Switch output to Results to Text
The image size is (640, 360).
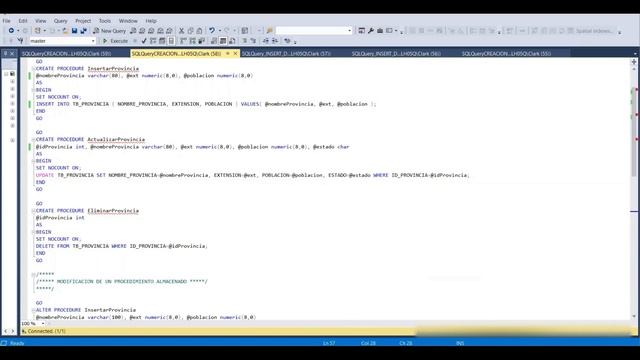click(x=214, y=41)
